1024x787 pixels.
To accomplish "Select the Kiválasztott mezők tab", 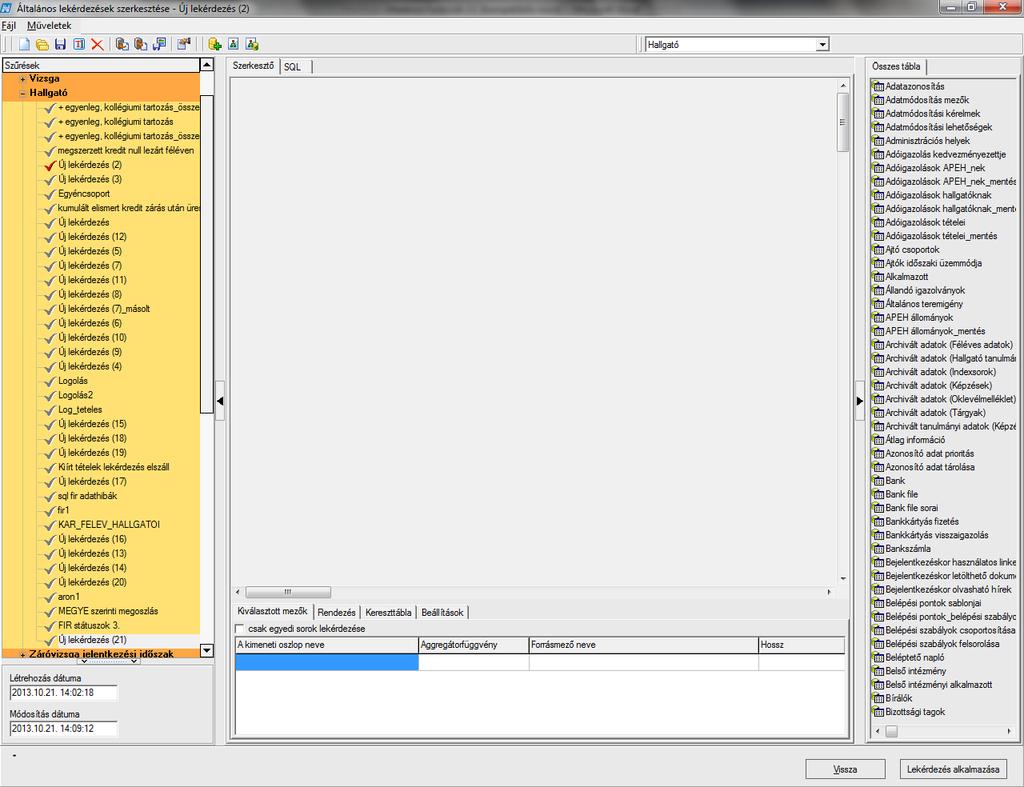I will click(272, 611).
